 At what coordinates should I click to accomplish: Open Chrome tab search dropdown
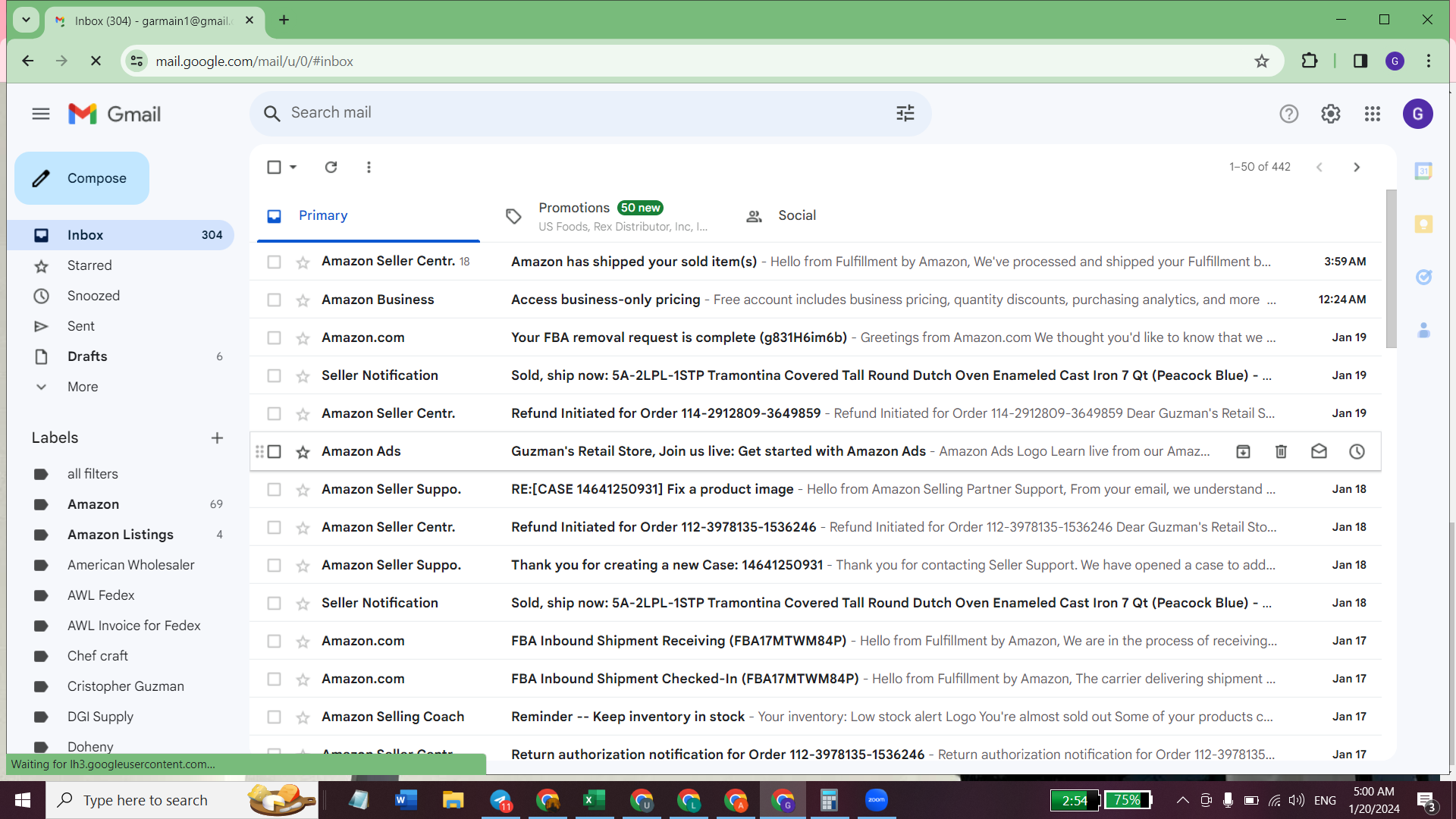tap(26, 20)
